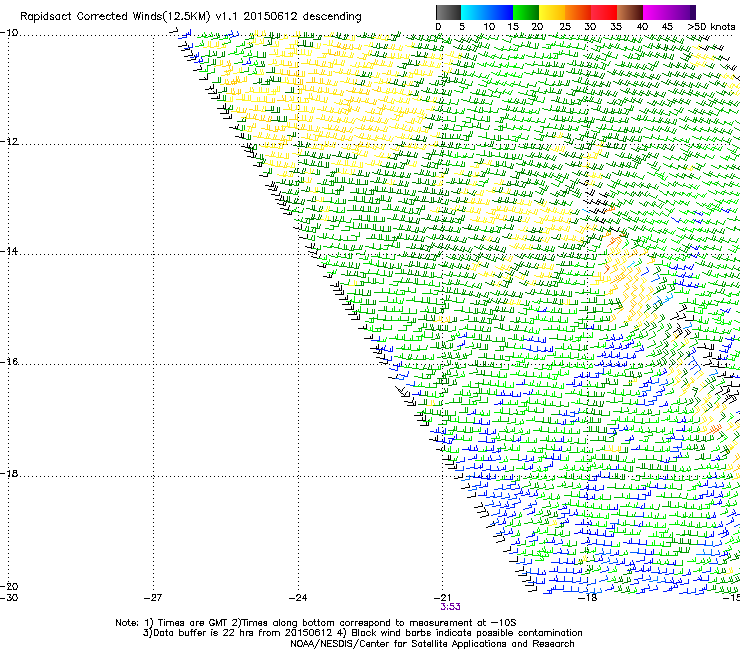Click the gray 0–5 knots legend swatch
Image resolution: width=740 pixels, height=650 pixels.
pos(448,12)
